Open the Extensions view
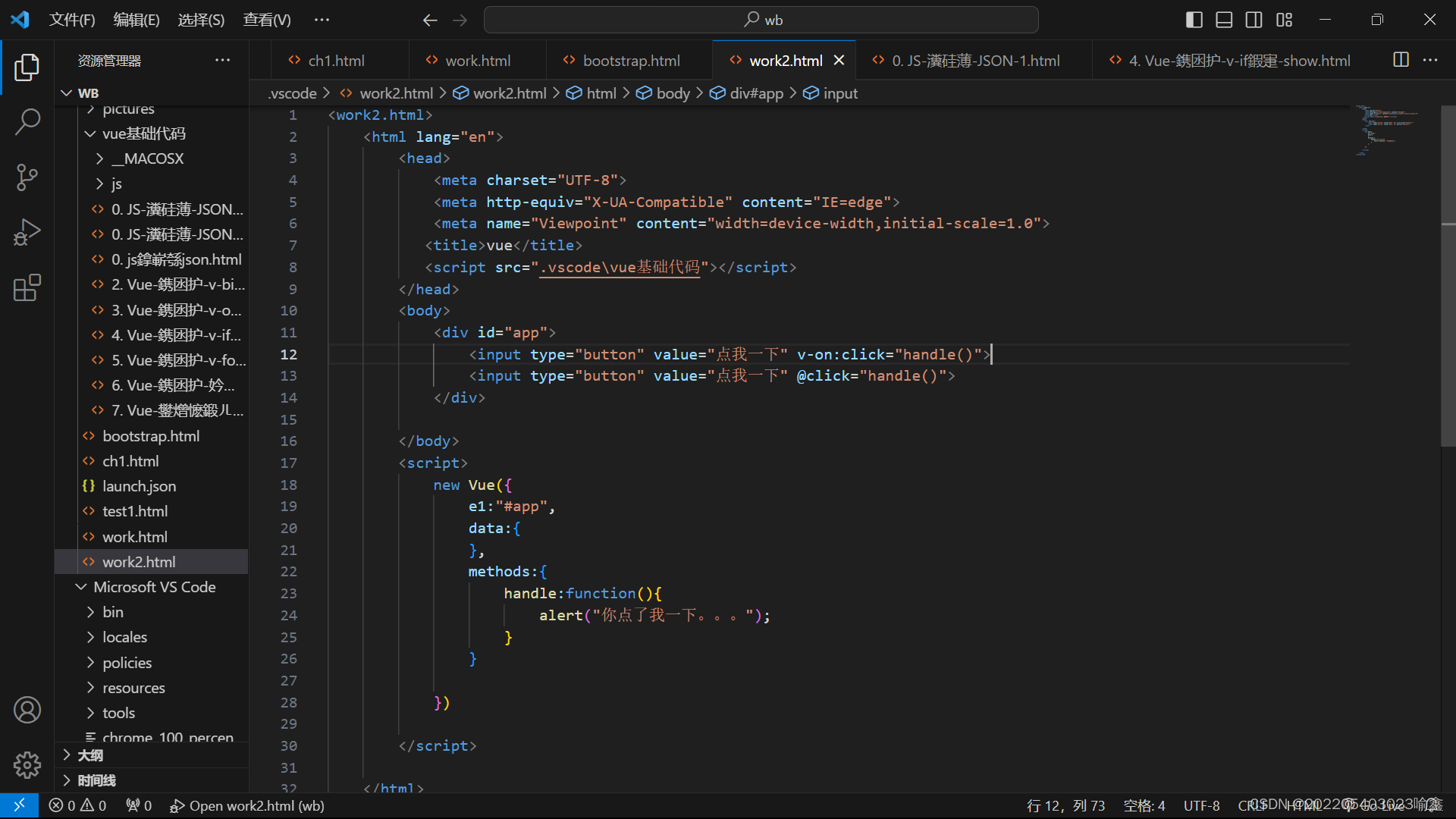The height and width of the screenshot is (819, 1456). (27, 288)
